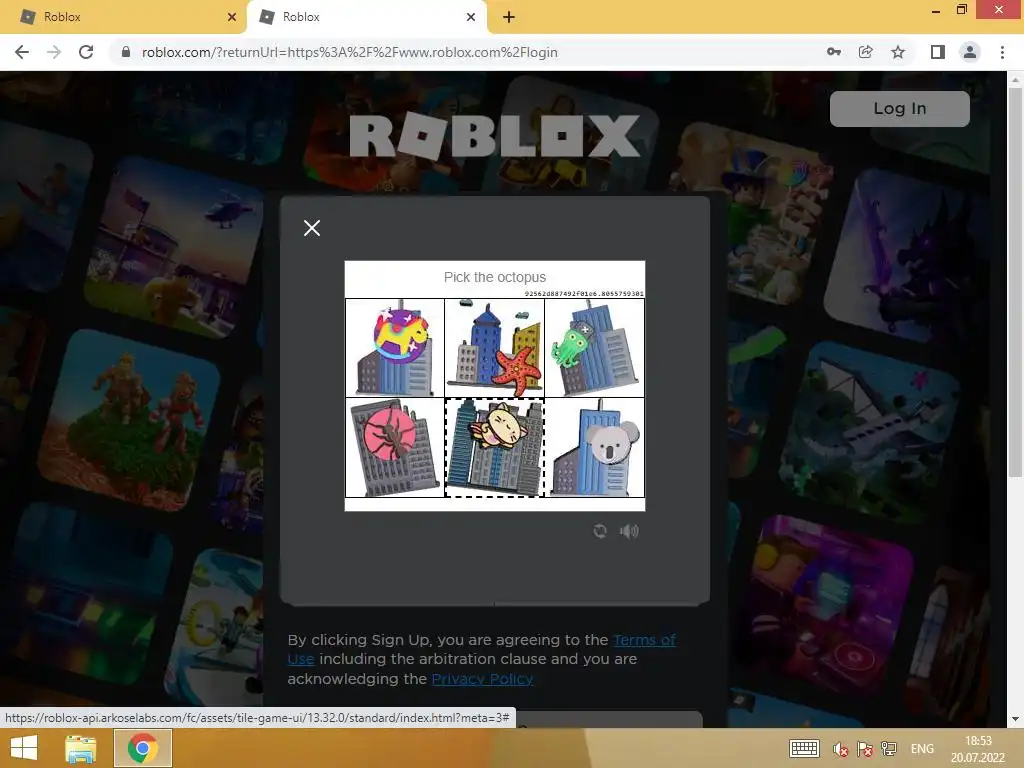The height and width of the screenshot is (768, 1024).
Task: Open Chrome three-dot menu
Action: click(1002, 52)
